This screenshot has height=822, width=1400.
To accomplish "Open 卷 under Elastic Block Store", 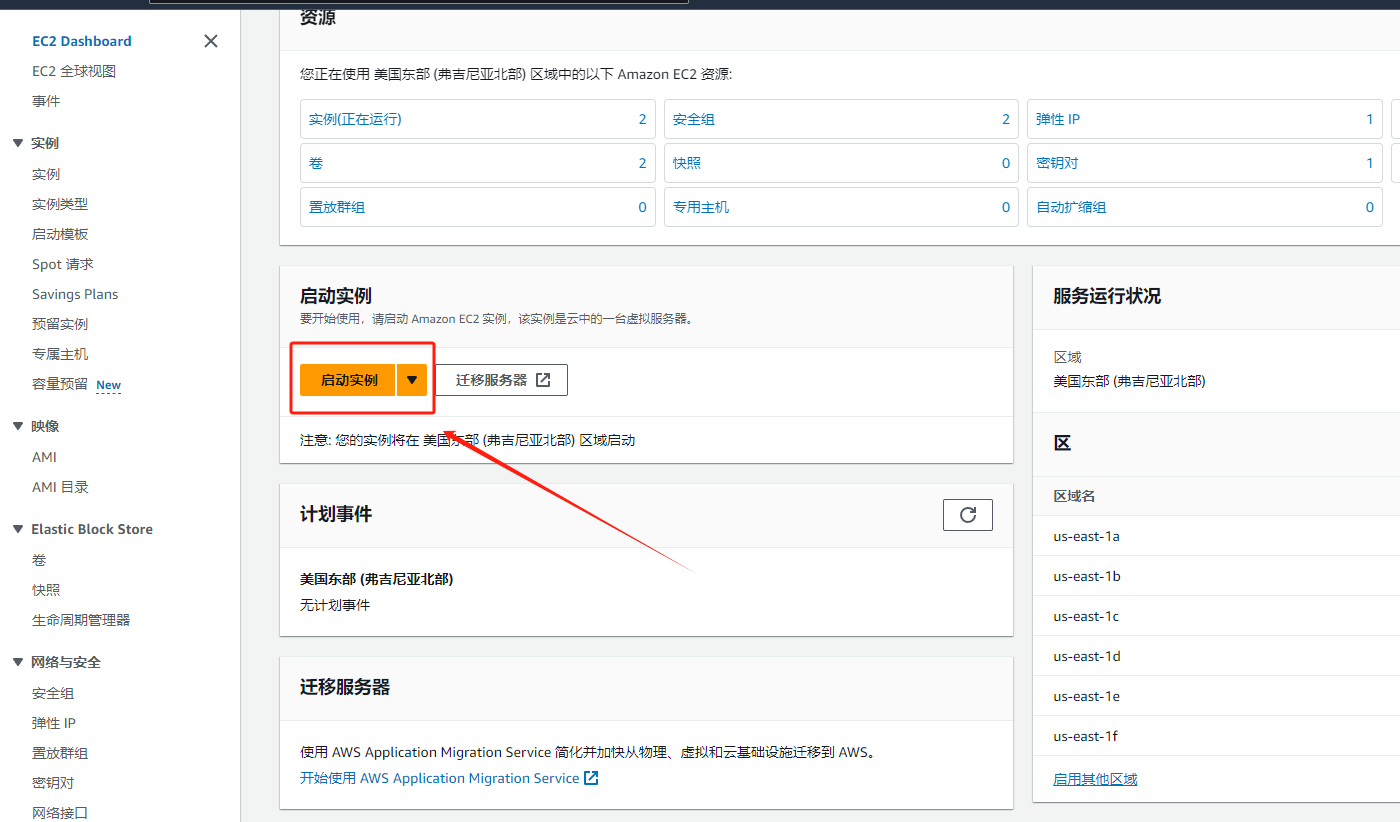I will pyautogui.click(x=39, y=560).
